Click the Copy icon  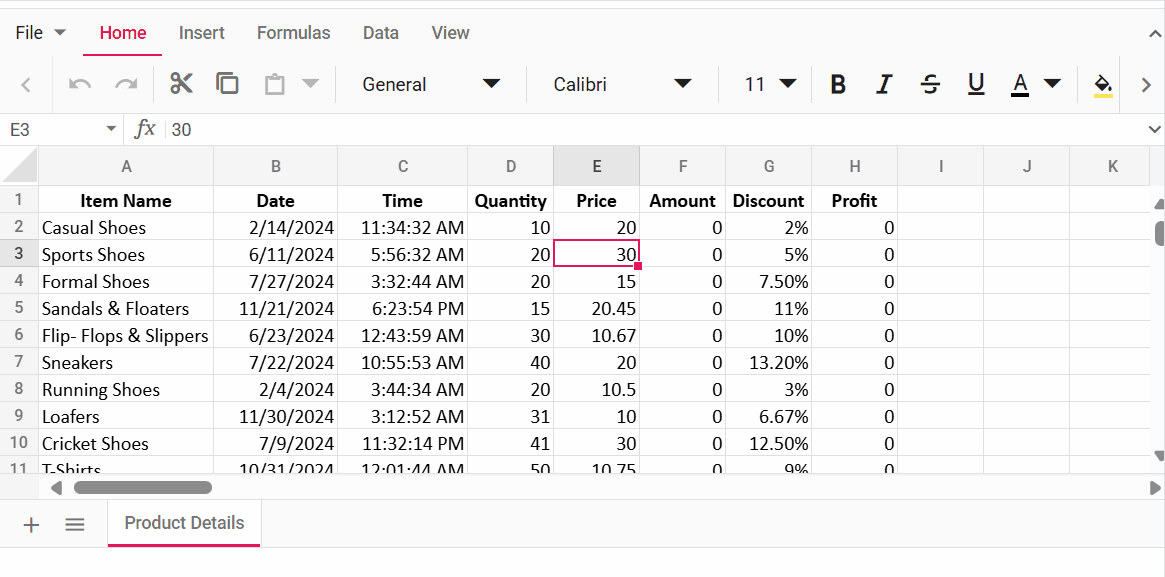(x=227, y=84)
